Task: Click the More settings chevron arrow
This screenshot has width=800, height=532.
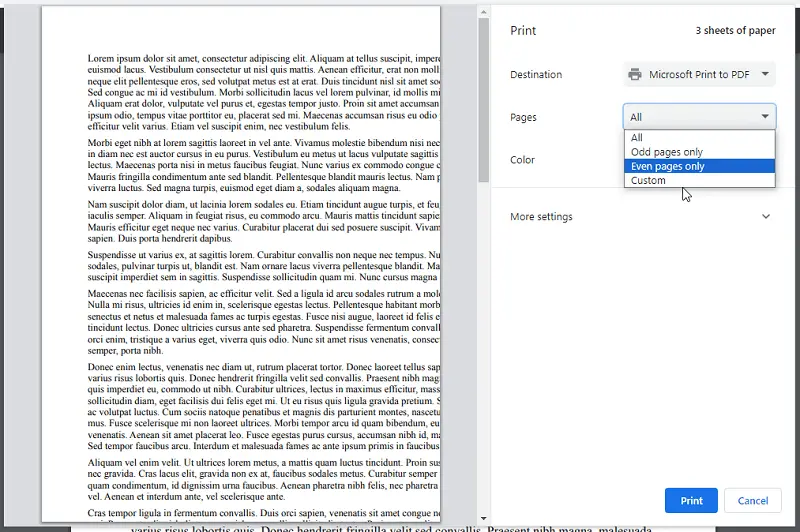Action: click(x=766, y=216)
